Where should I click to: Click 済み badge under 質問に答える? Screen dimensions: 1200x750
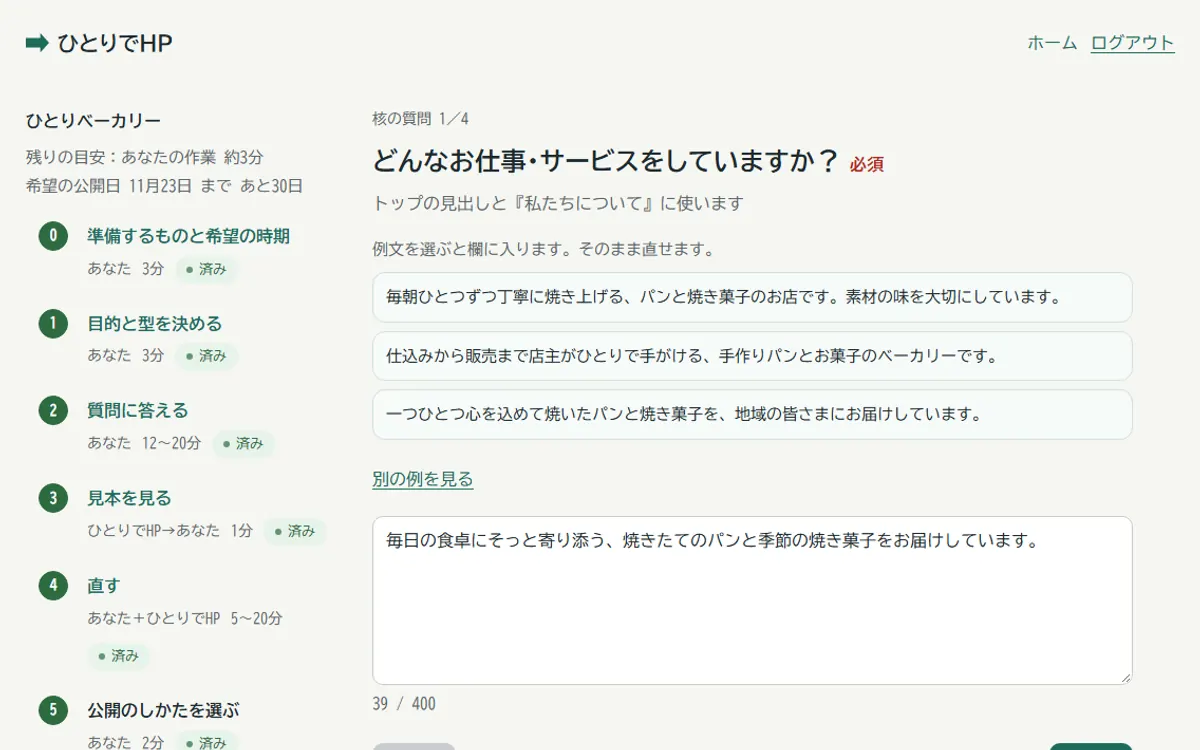[244, 443]
